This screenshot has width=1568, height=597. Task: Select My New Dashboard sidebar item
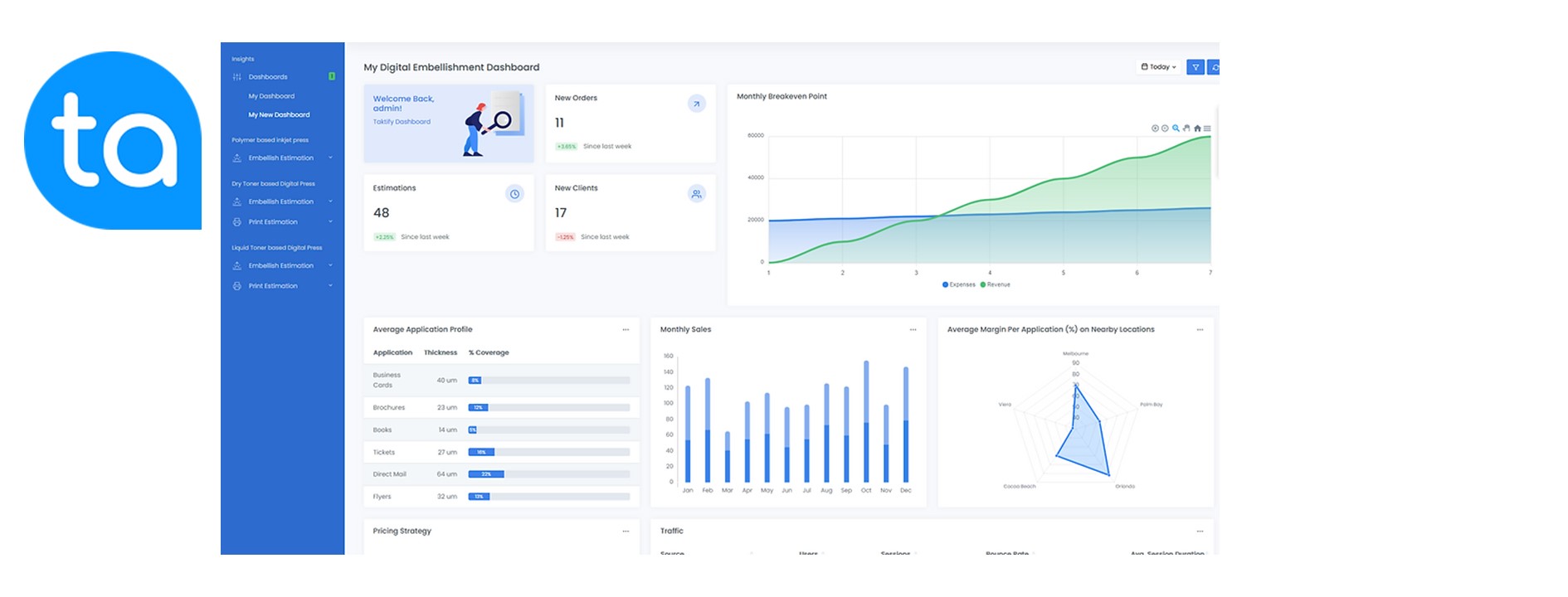pyautogui.click(x=279, y=115)
